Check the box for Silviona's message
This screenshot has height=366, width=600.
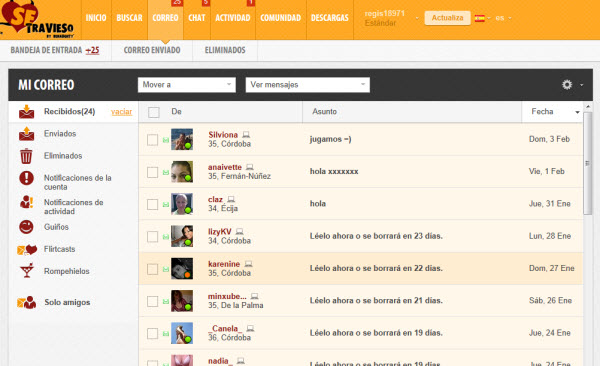(152, 140)
